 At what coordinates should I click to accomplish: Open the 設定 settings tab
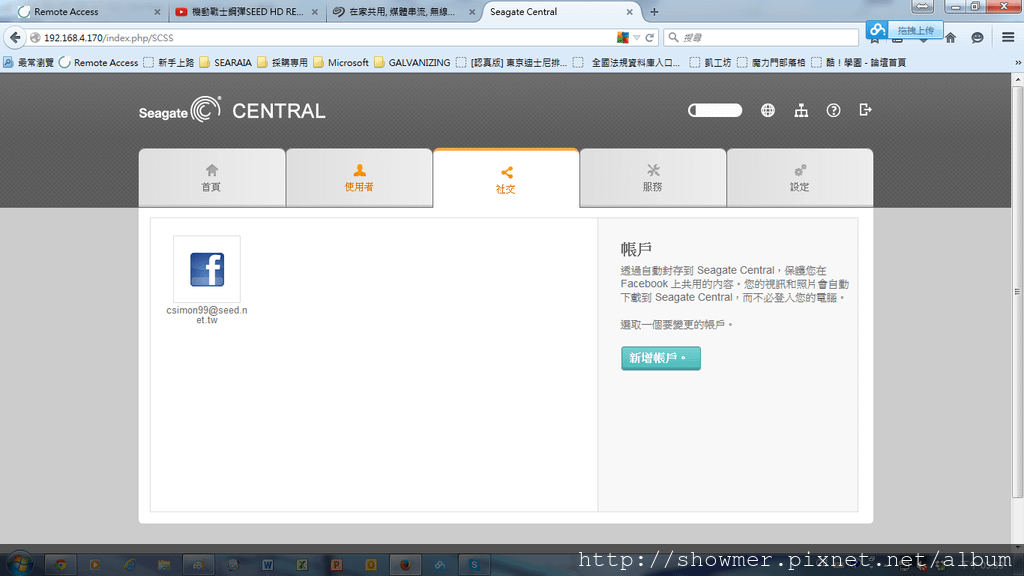[x=800, y=178]
